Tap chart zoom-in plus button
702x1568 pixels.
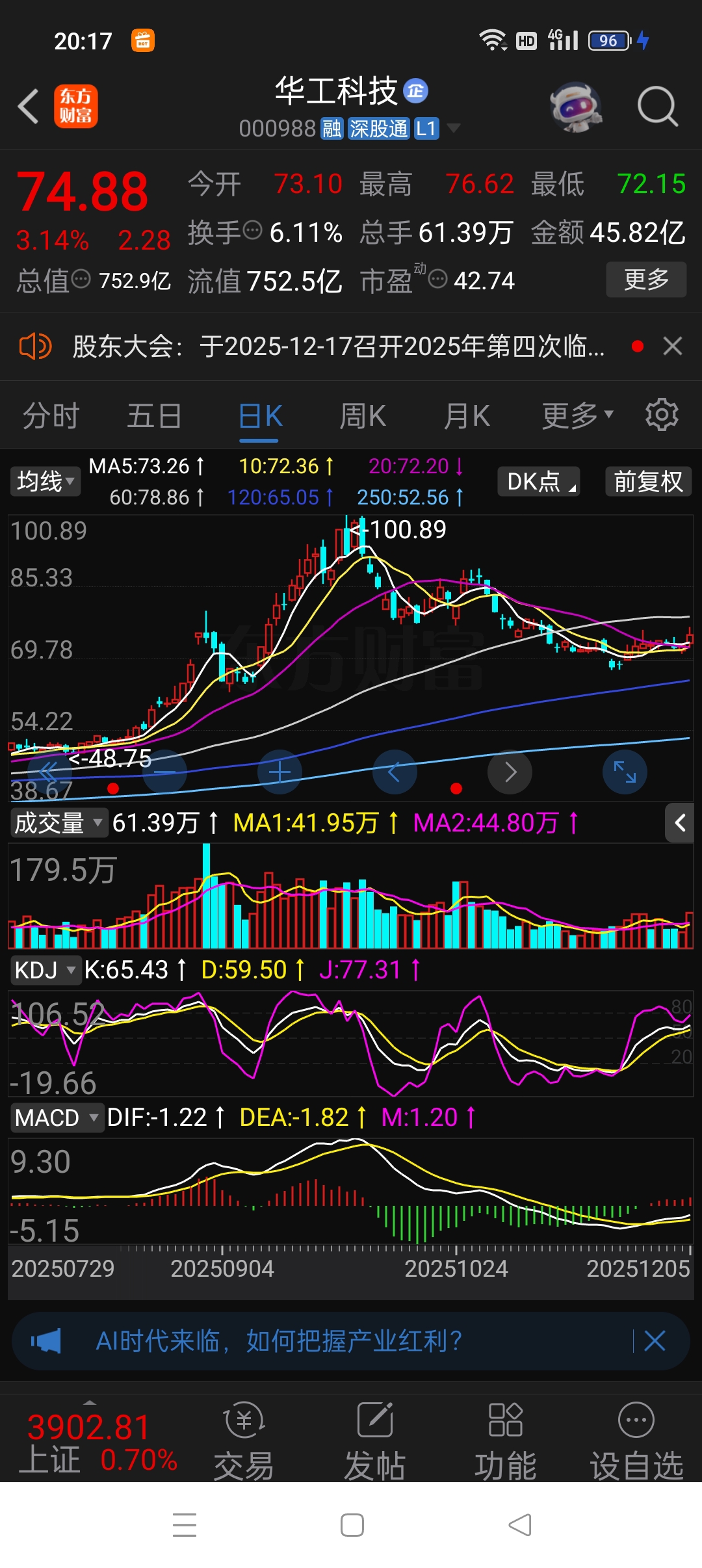coord(280,772)
